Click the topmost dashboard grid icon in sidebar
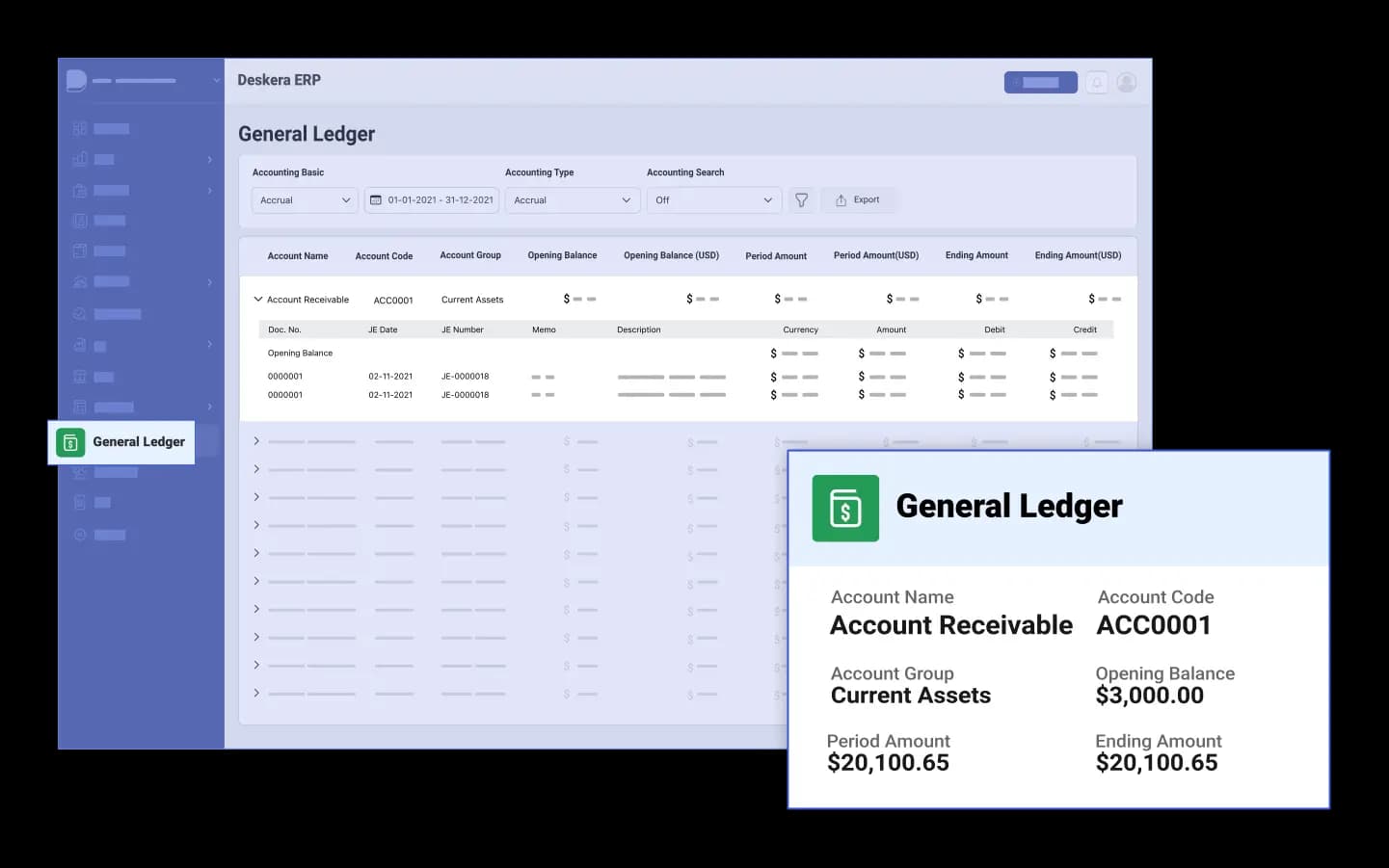 pyautogui.click(x=80, y=128)
